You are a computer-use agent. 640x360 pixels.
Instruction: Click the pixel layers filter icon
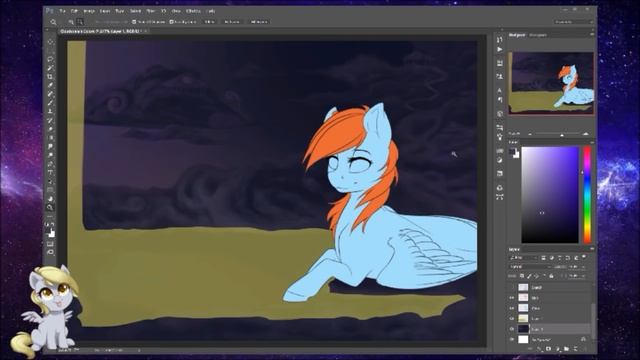click(544, 258)
